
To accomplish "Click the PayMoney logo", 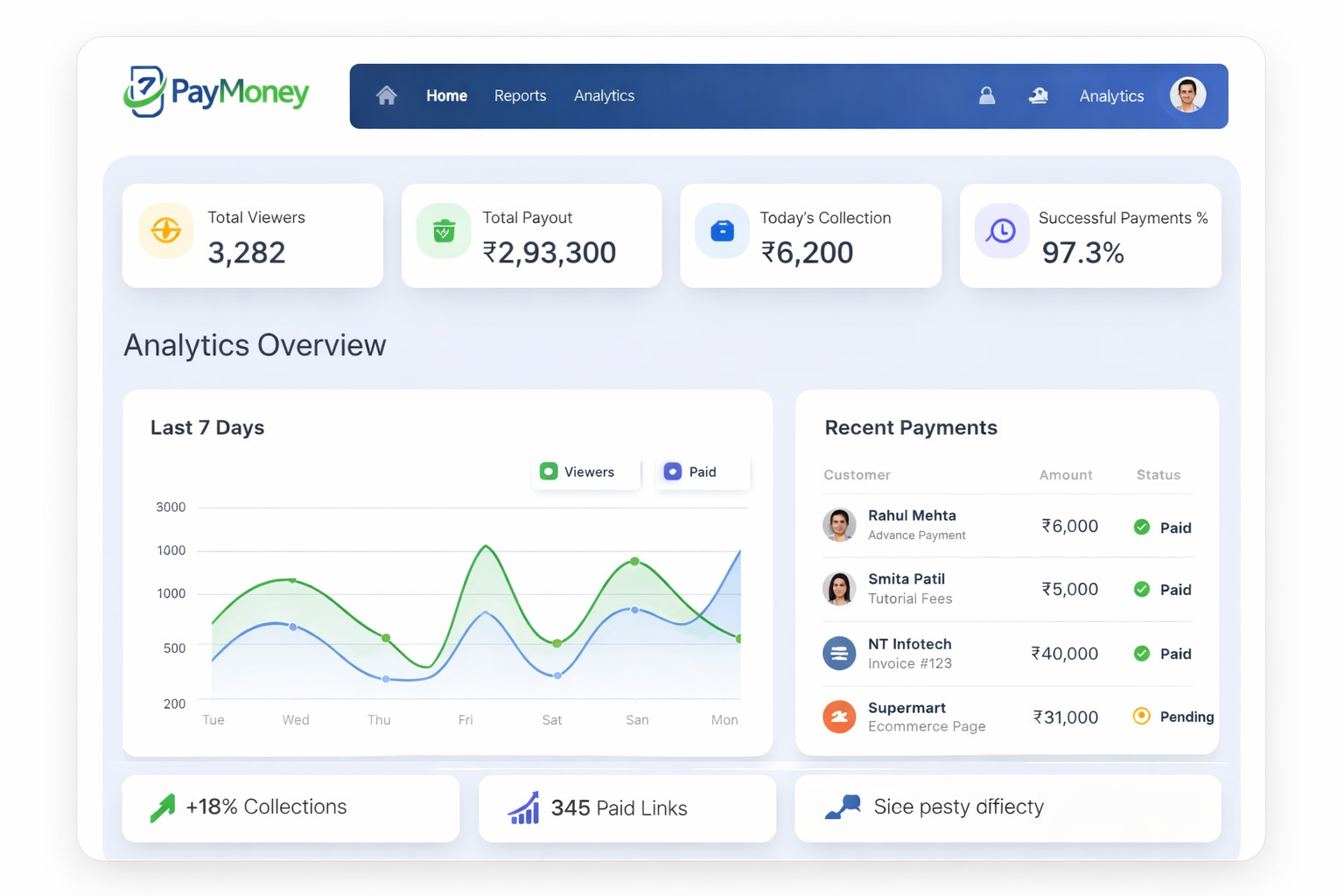I will click(215, 91).
